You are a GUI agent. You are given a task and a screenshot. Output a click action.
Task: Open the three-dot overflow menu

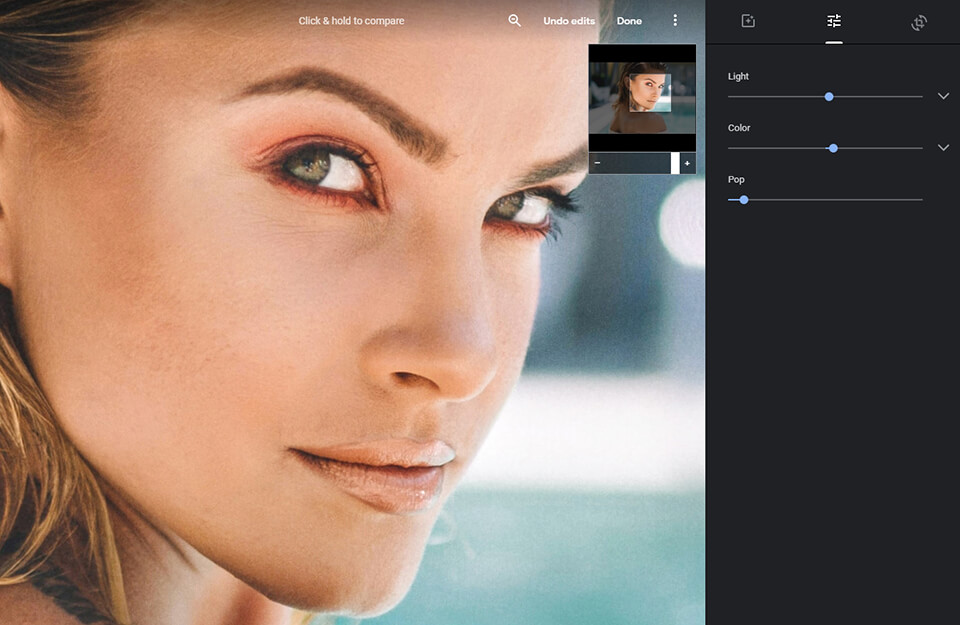(x=675, y=20)
